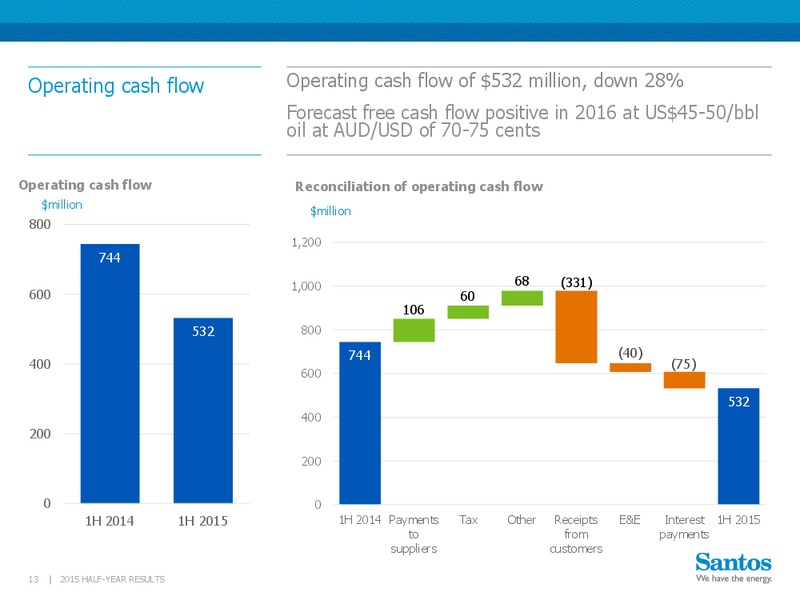Click the '1,200' y-axis value
Image resolution: width=800 pixels, height=600 pixels.
(x=306, y=242)
